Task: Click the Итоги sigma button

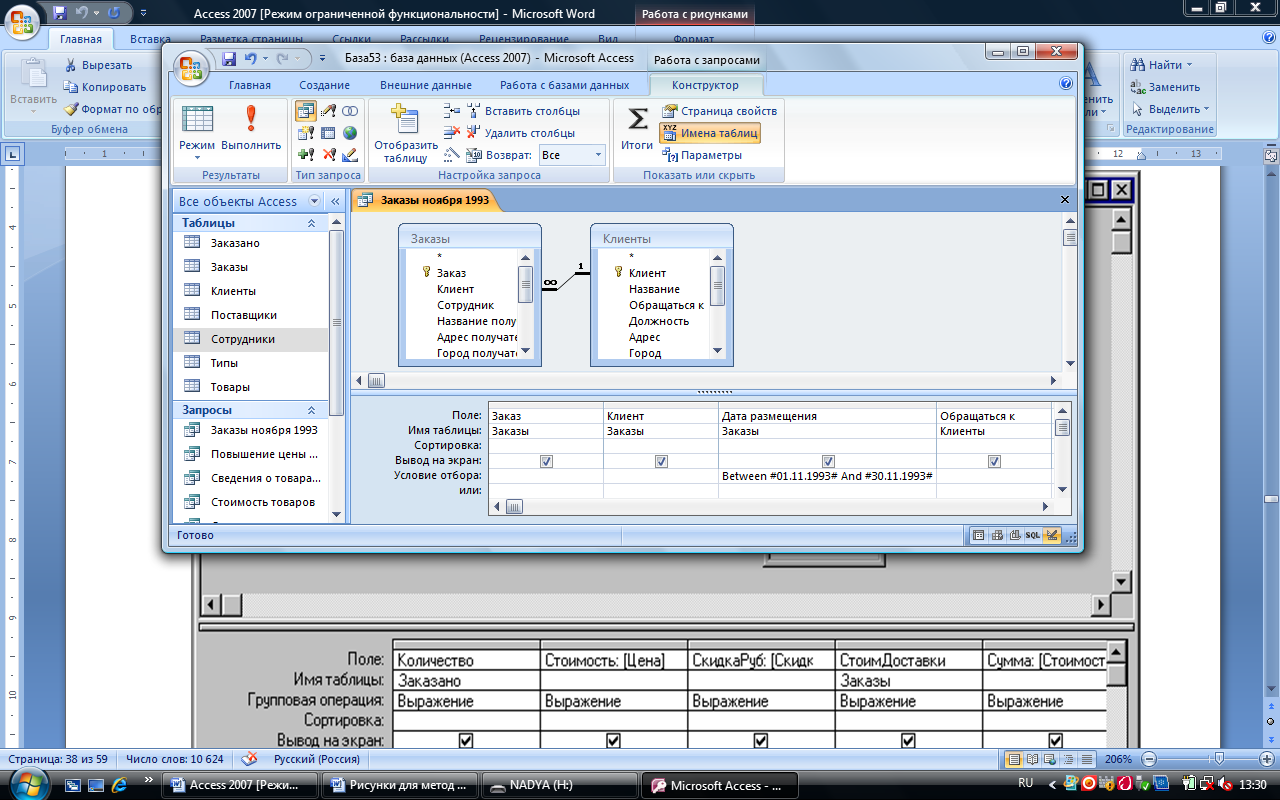Action: click(637, 130)
